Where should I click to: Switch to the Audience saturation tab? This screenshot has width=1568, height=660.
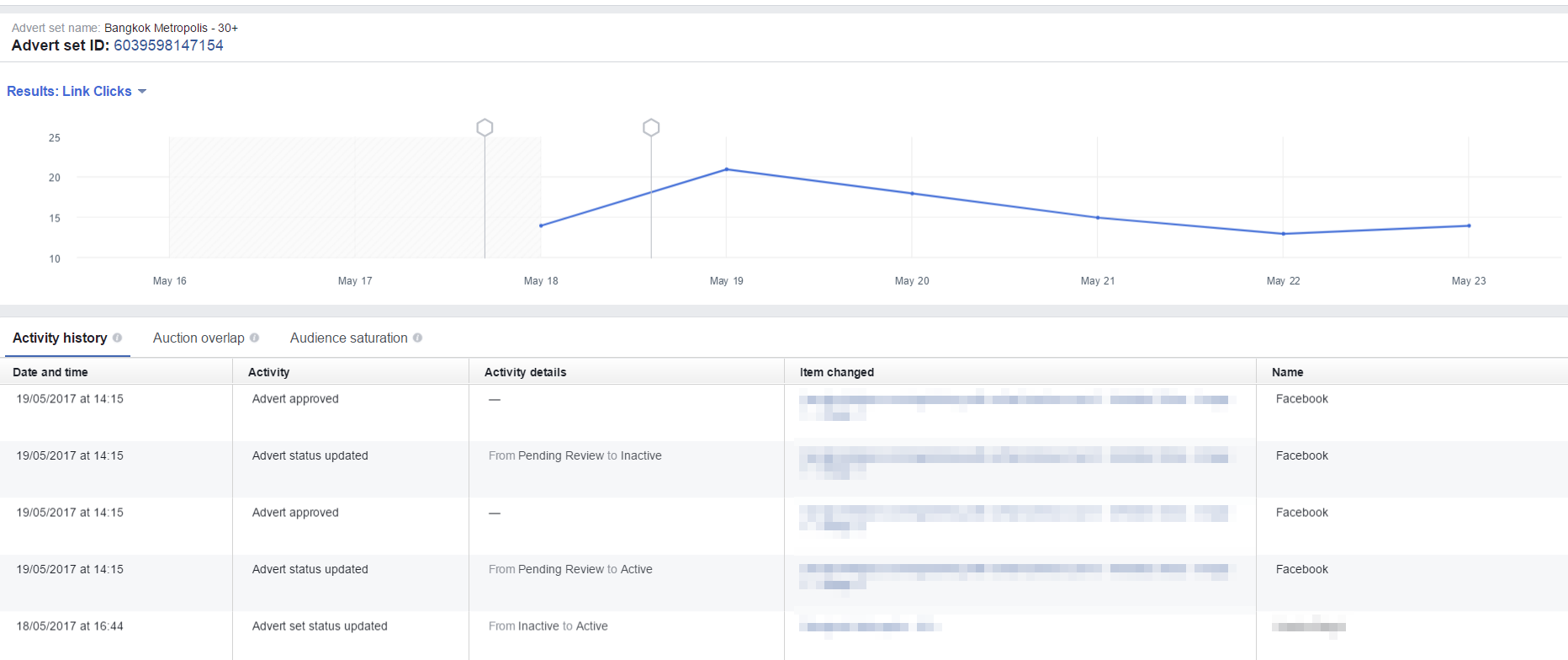pos(348,338)
